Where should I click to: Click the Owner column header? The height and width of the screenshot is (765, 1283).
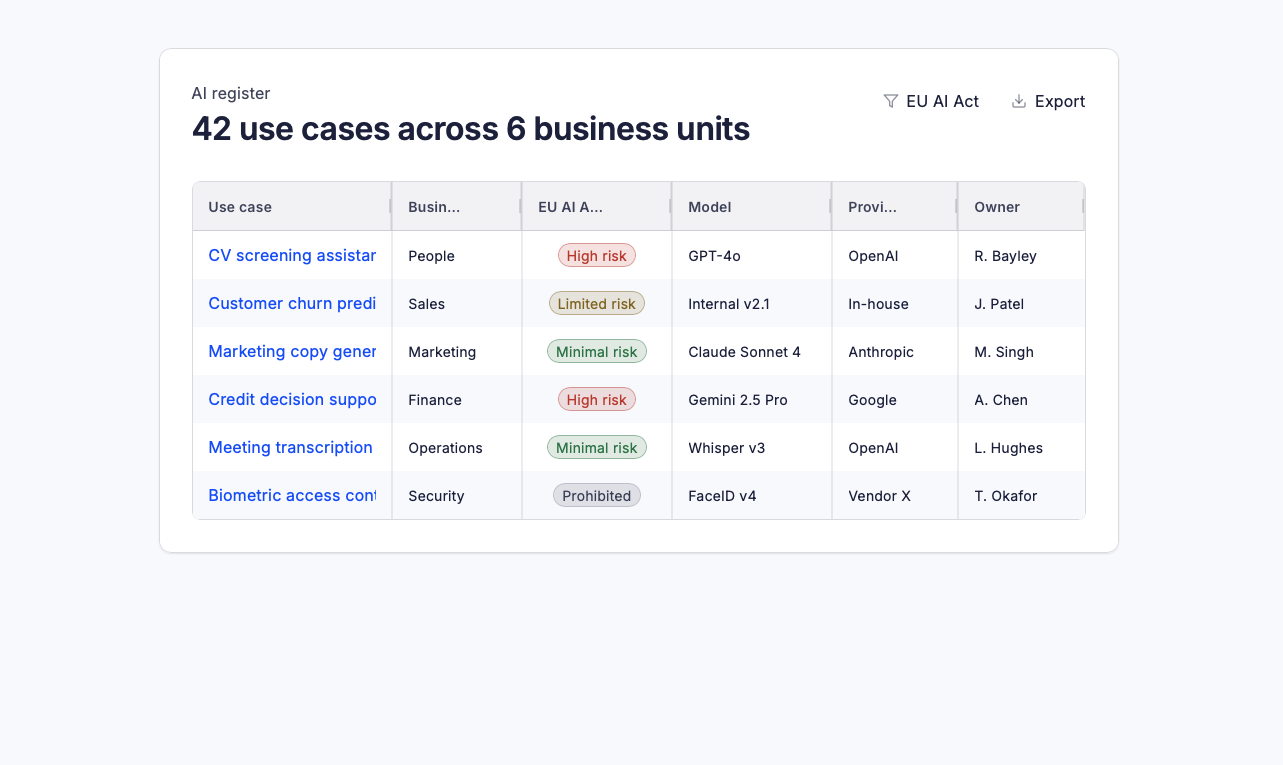tap(1021, 207)
